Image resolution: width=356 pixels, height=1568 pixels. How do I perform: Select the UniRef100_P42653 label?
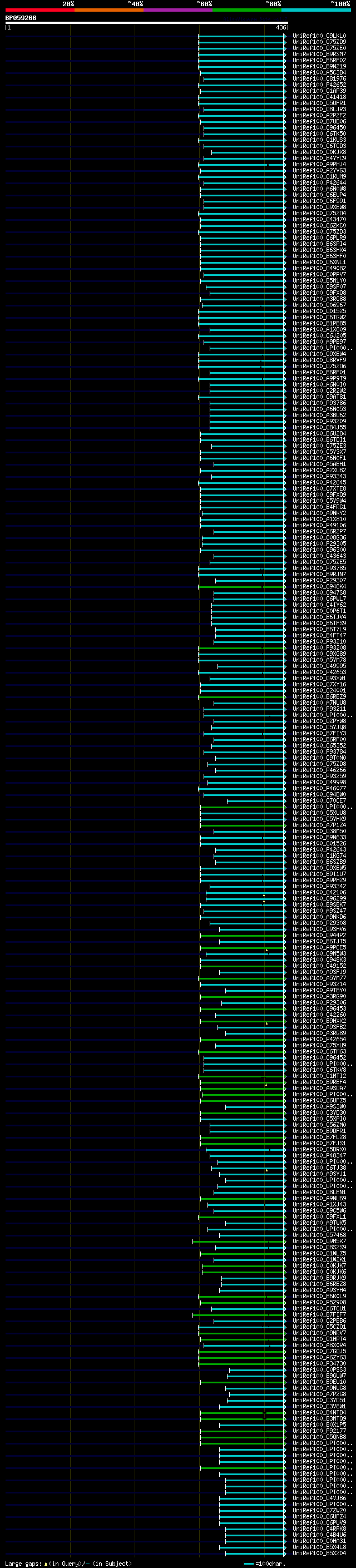(x=319, y=672)
